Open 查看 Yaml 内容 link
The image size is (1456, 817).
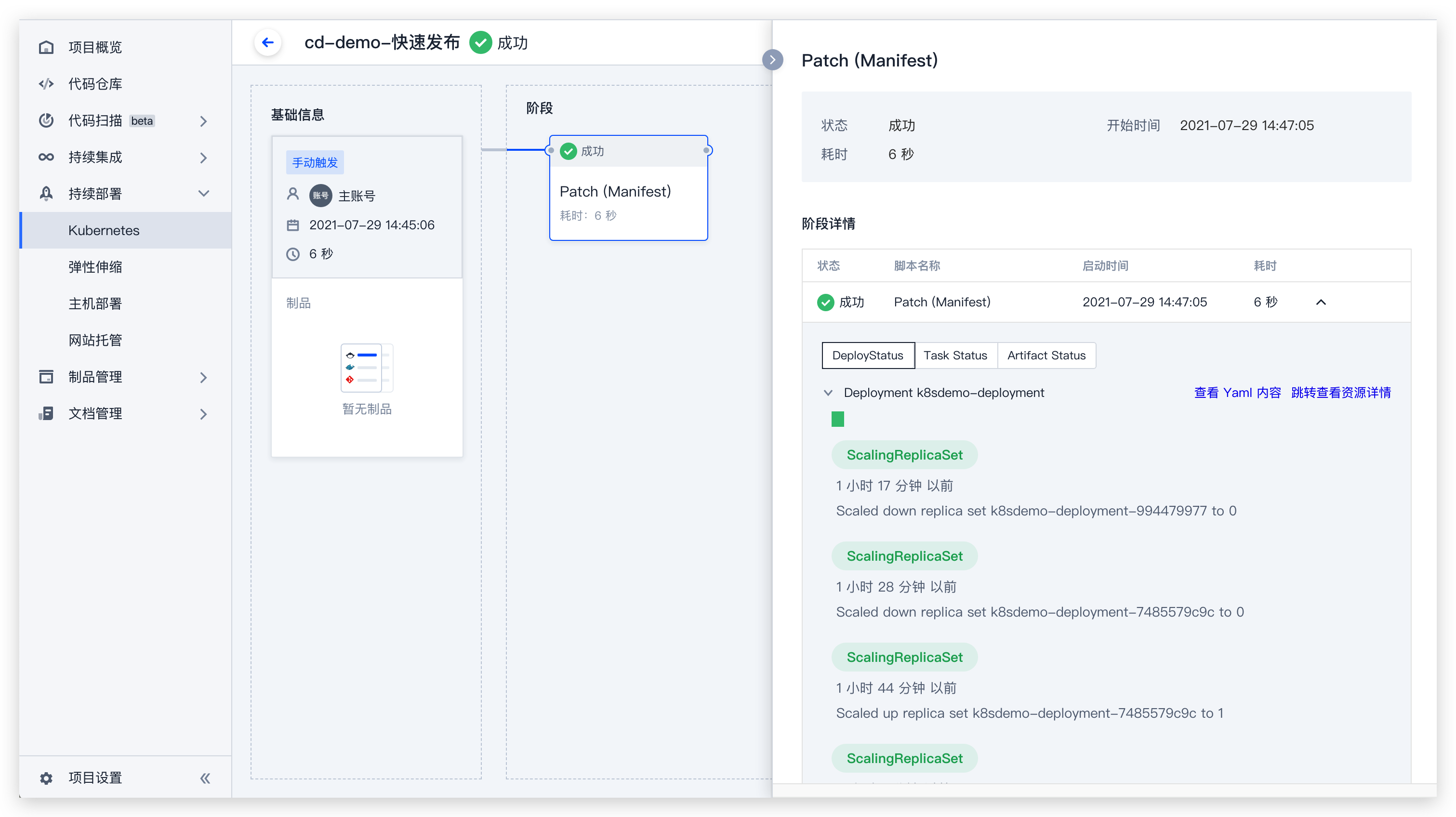(x=1237, y=393)
